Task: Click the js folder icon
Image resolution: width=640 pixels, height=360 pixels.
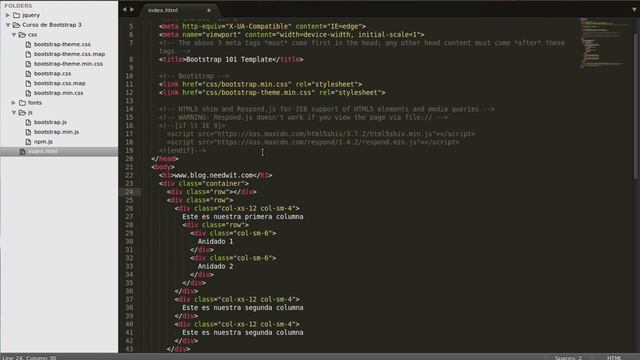Action: [x=22, y=113]
